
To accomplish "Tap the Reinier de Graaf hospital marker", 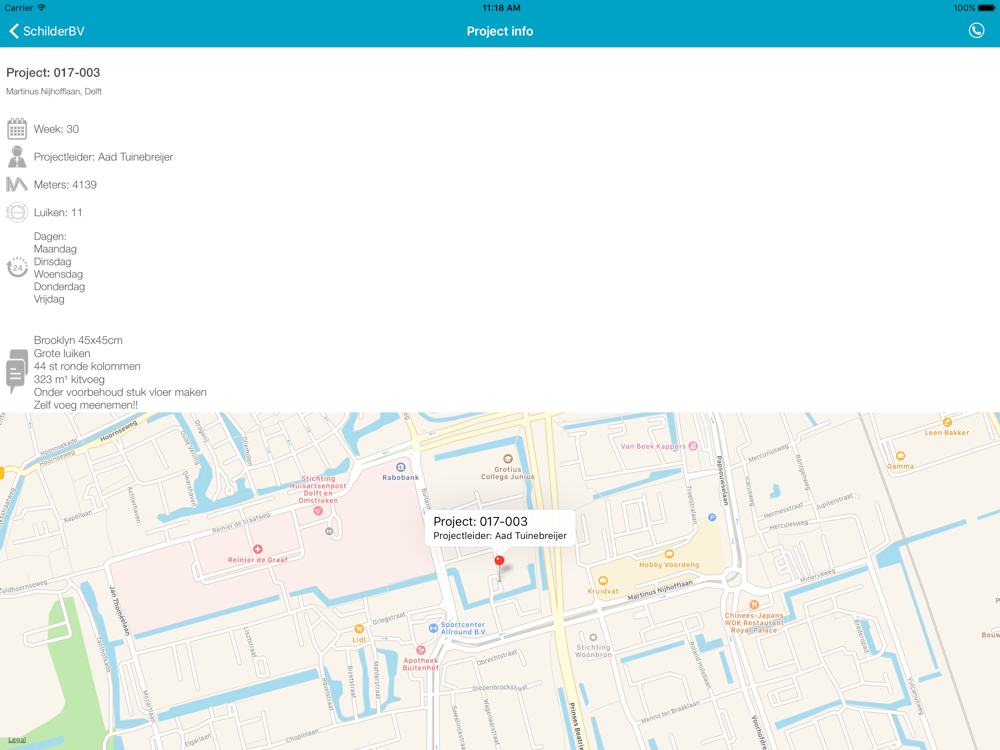I will tap(257, 550).
